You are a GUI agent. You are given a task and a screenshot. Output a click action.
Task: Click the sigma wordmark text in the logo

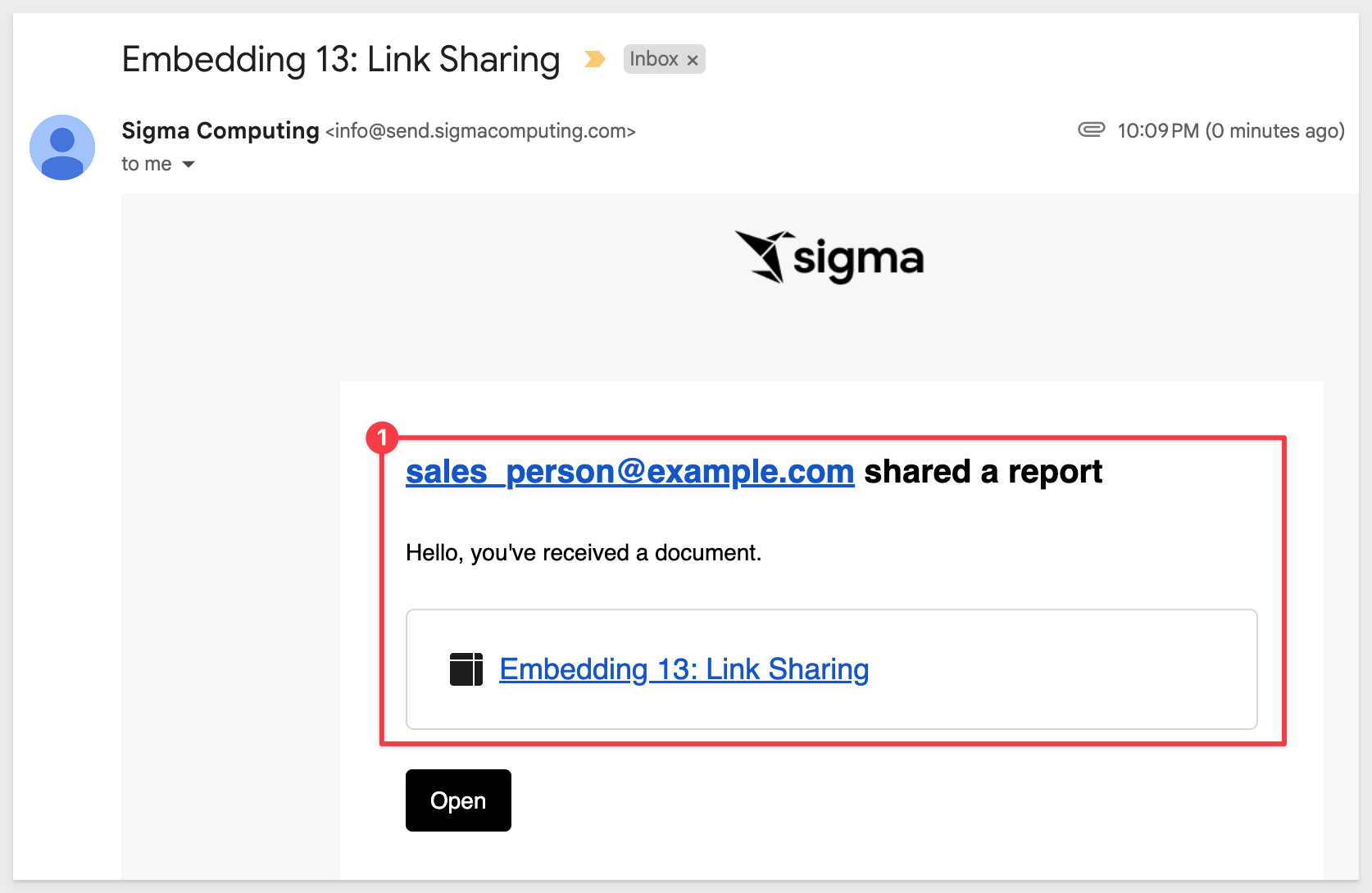(x=858, y=260)
